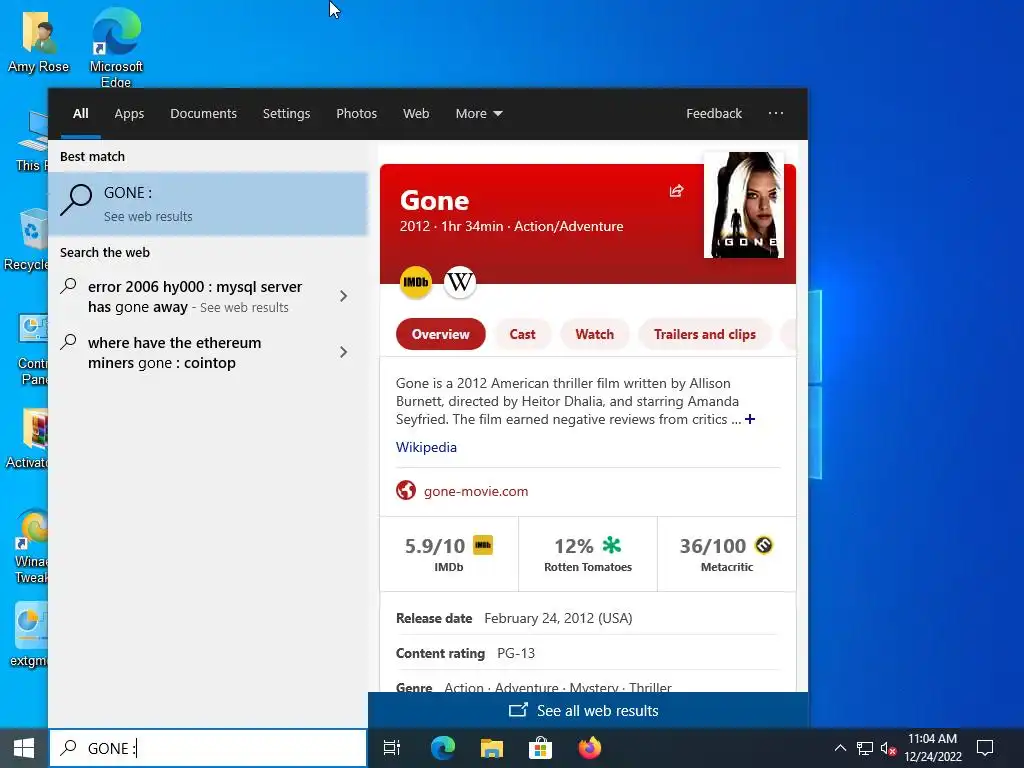Switch to the Watch tab
The height and width of the screenshot is (768, 1024).
click(594, 334)
